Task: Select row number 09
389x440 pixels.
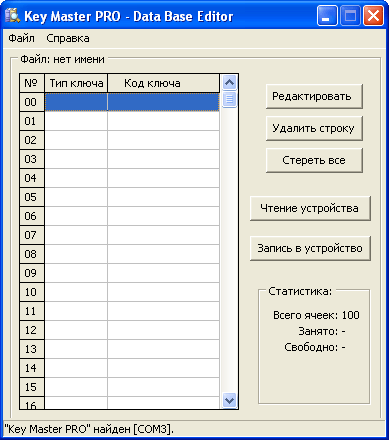Action: click(x=32, y=273)
